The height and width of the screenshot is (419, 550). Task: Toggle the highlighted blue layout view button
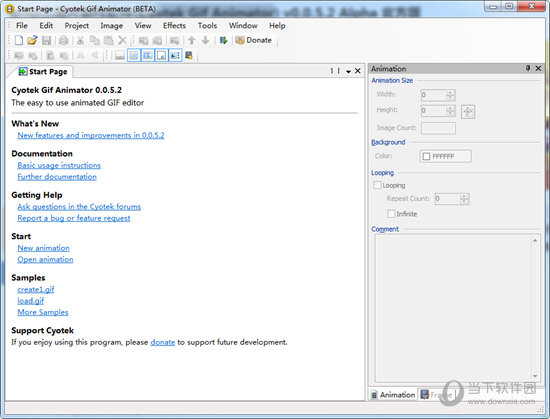pos(148,55)
